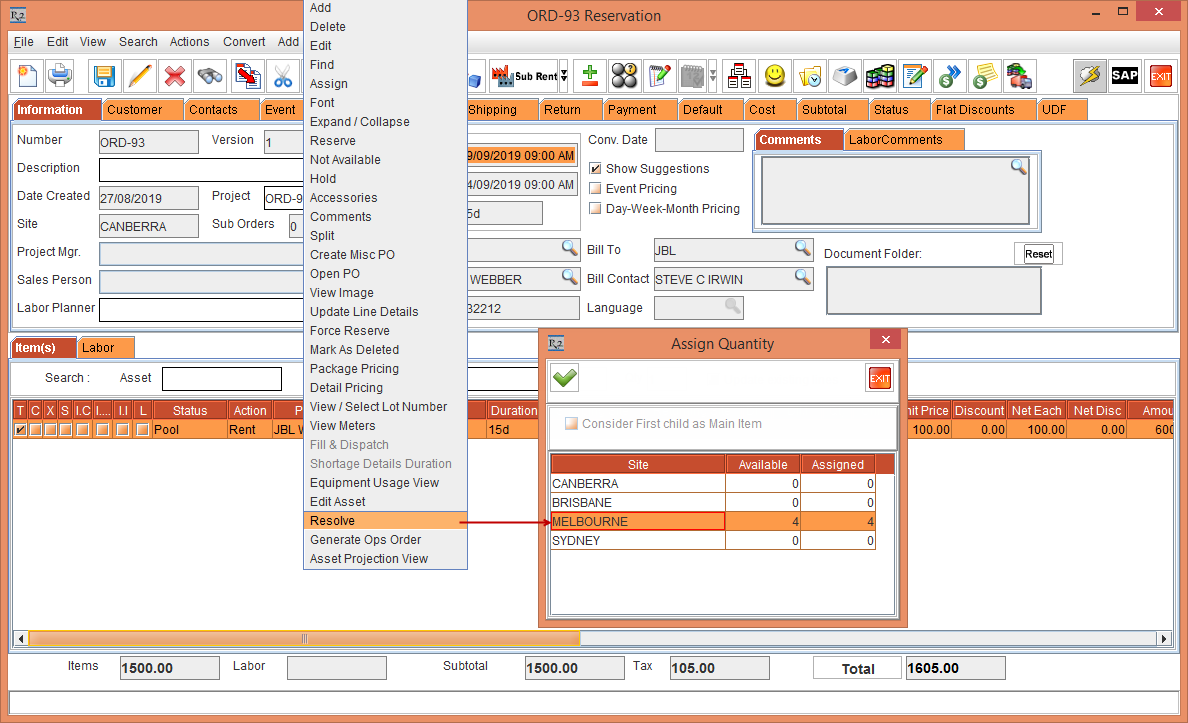Click the SAP toolbar icon
Viewport: 1188px width, 723px height.
click(x=1125, y=76)
